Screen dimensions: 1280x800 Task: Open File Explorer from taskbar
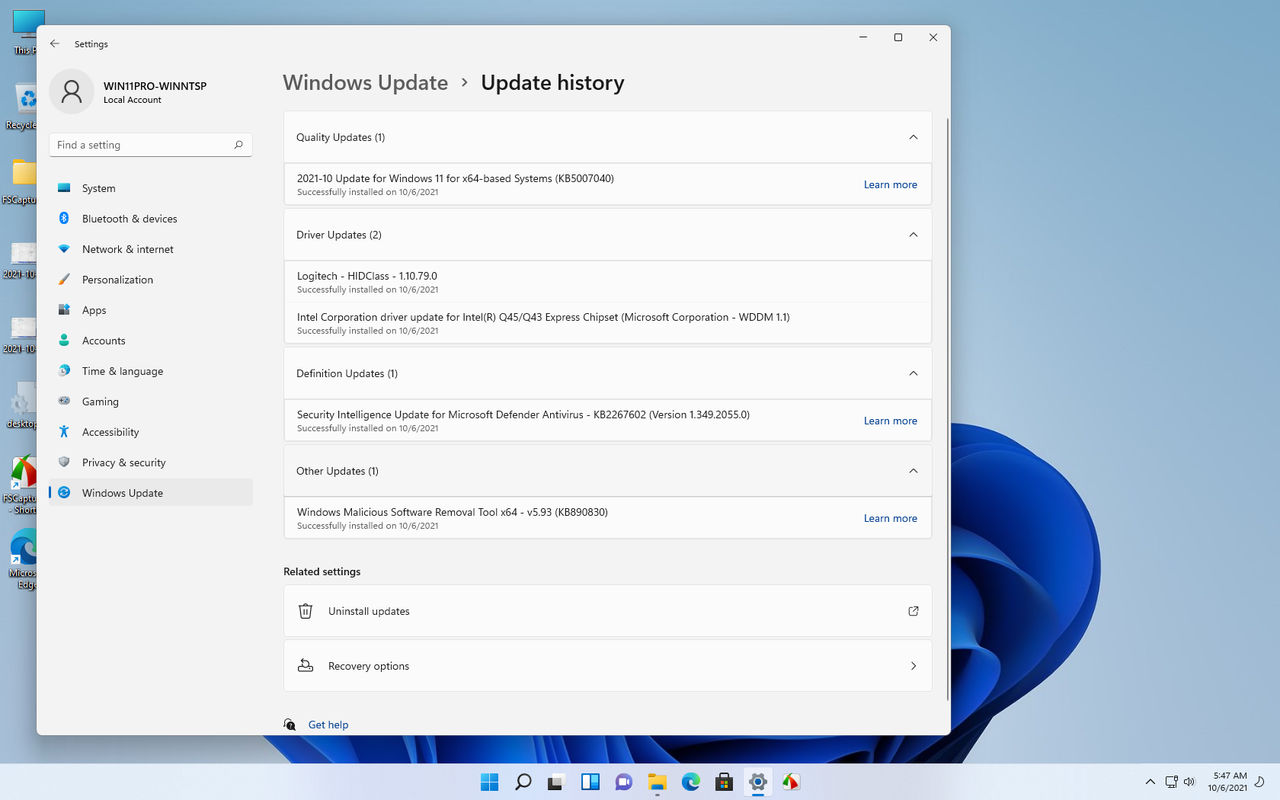coord(657,782)
